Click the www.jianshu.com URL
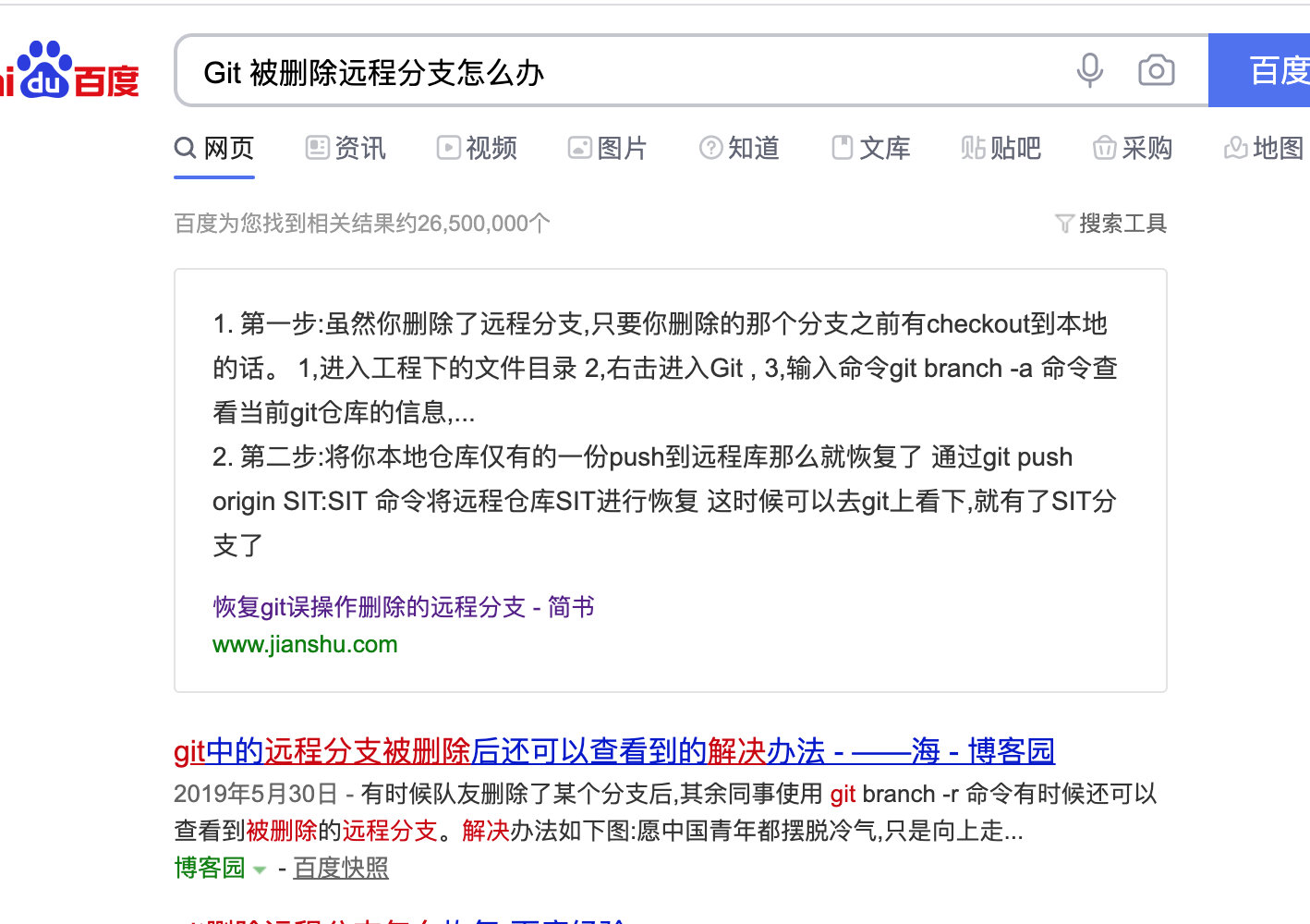This screenshot has height=924, width=1310. (x=305, y=644)
